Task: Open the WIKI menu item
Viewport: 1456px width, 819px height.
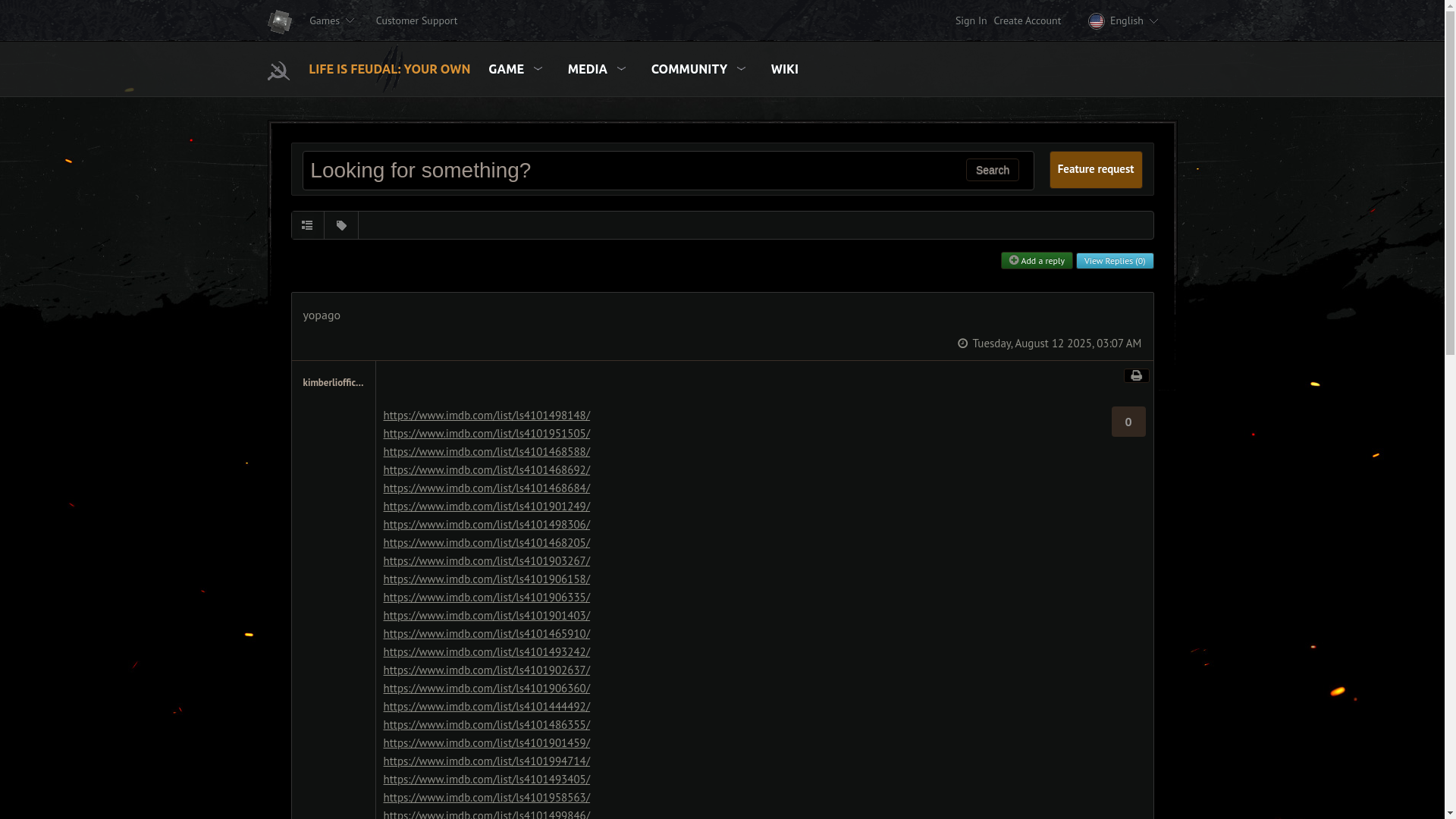Action: tap(784, 69)
